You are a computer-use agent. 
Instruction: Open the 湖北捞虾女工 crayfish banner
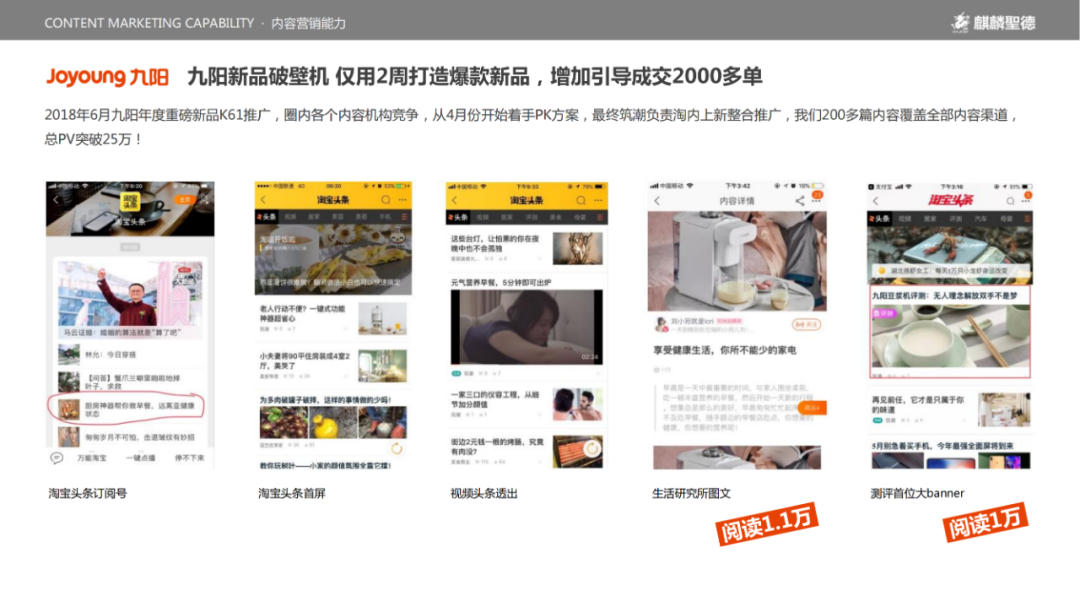click(950, 256)
